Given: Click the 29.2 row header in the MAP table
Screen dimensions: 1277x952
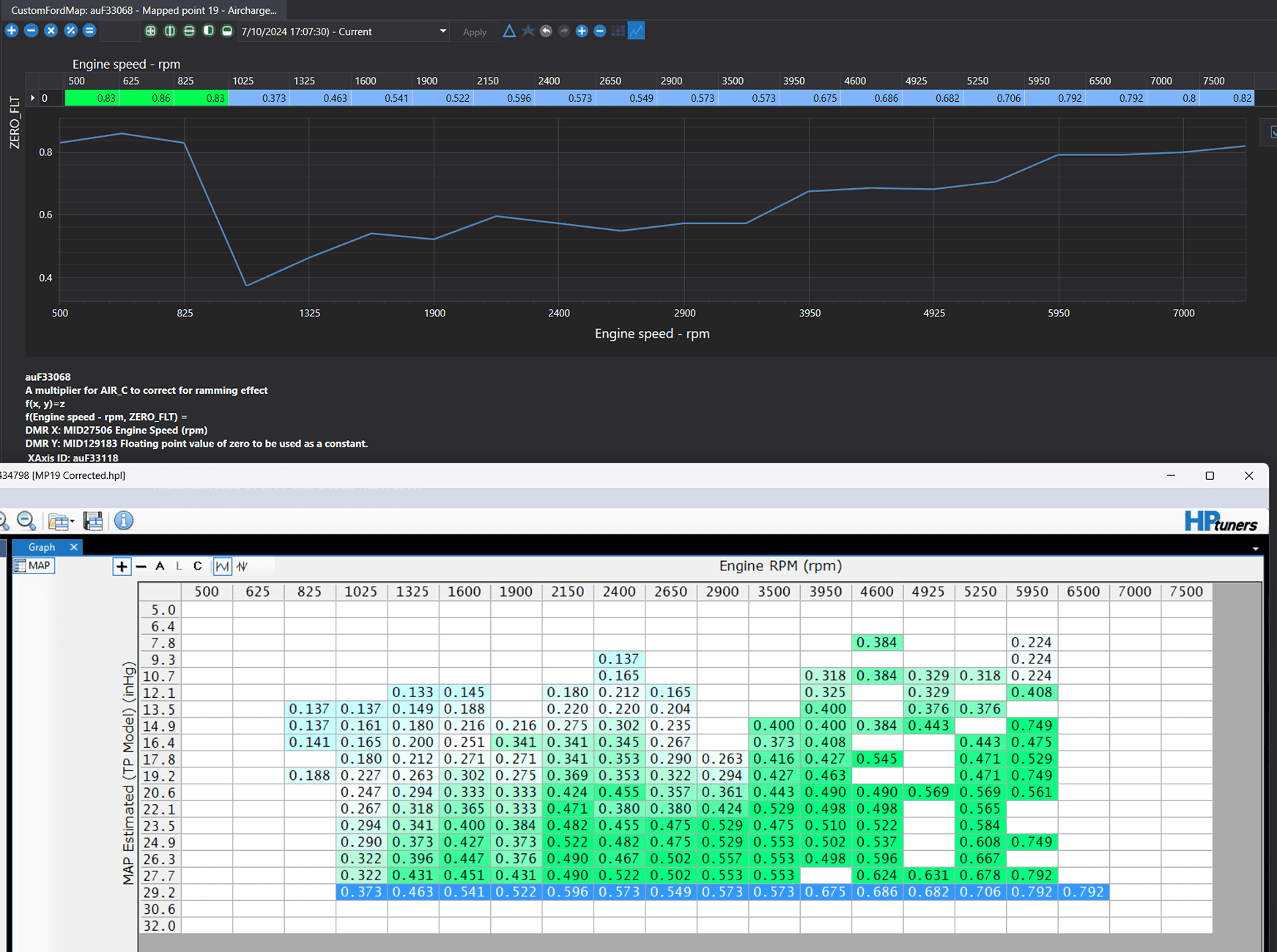Looking at the screenshot, I should pyautogui.click(x=160, y=892).
